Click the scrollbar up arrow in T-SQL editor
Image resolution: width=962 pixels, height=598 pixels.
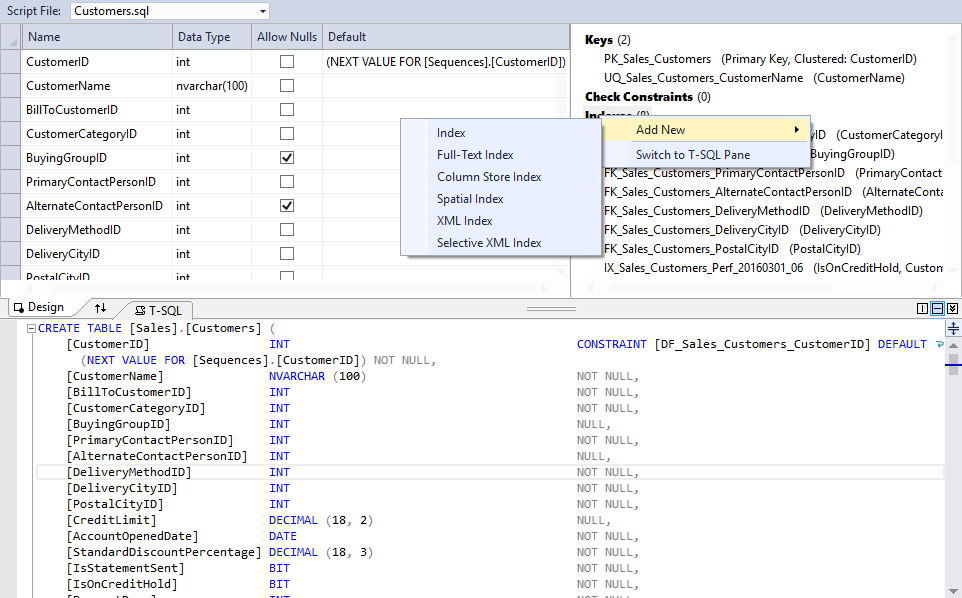pos(953,346)
